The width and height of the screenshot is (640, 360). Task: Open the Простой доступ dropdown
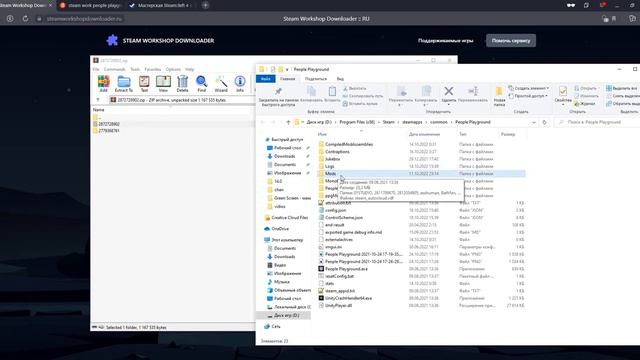coord(529,96)
